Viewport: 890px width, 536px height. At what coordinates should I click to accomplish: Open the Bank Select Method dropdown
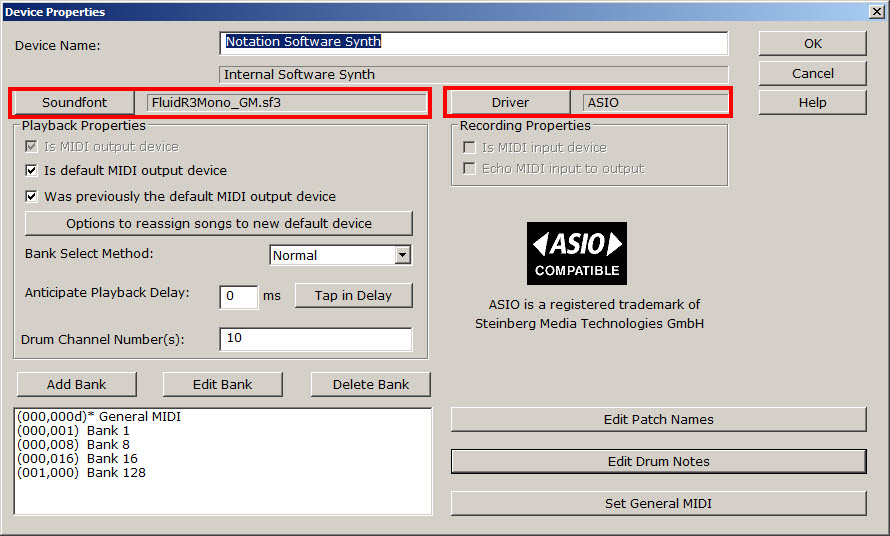point(402,255)
